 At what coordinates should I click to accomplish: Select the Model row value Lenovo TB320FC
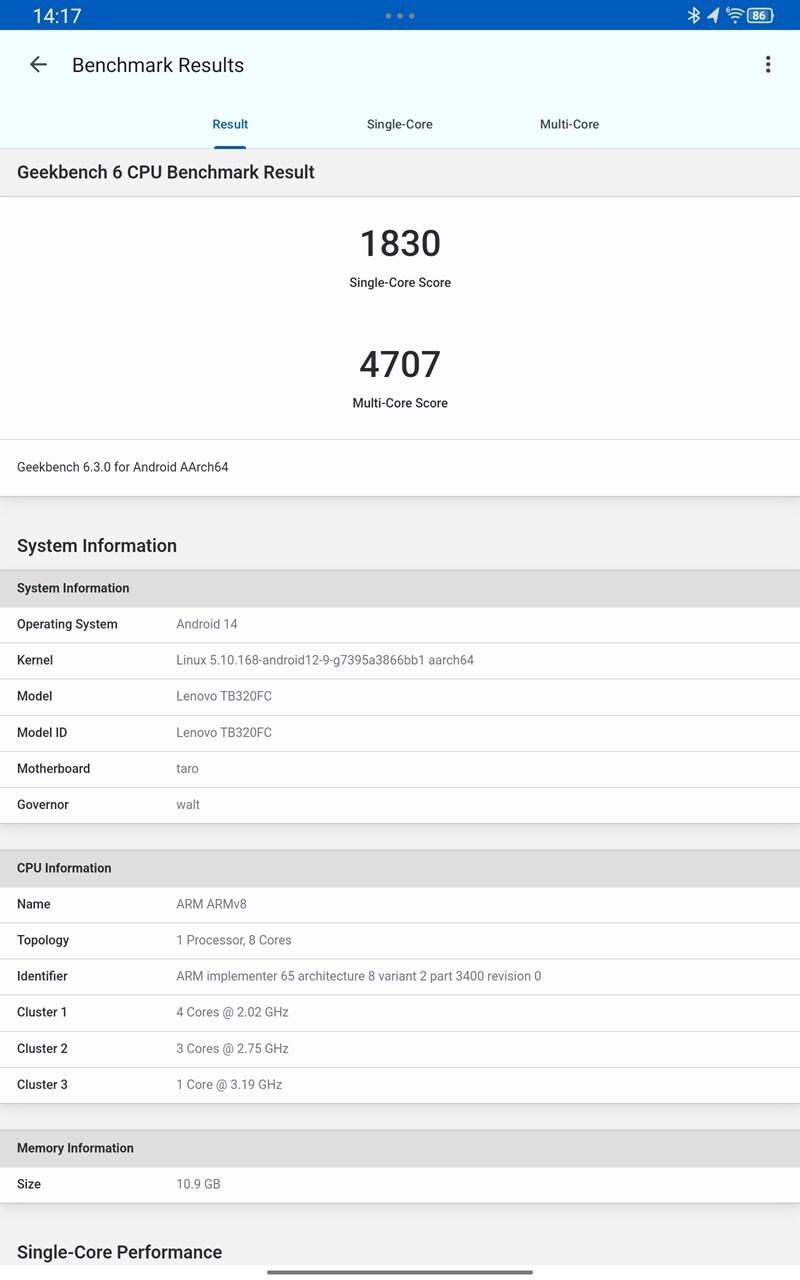click(x=224, y=696)
